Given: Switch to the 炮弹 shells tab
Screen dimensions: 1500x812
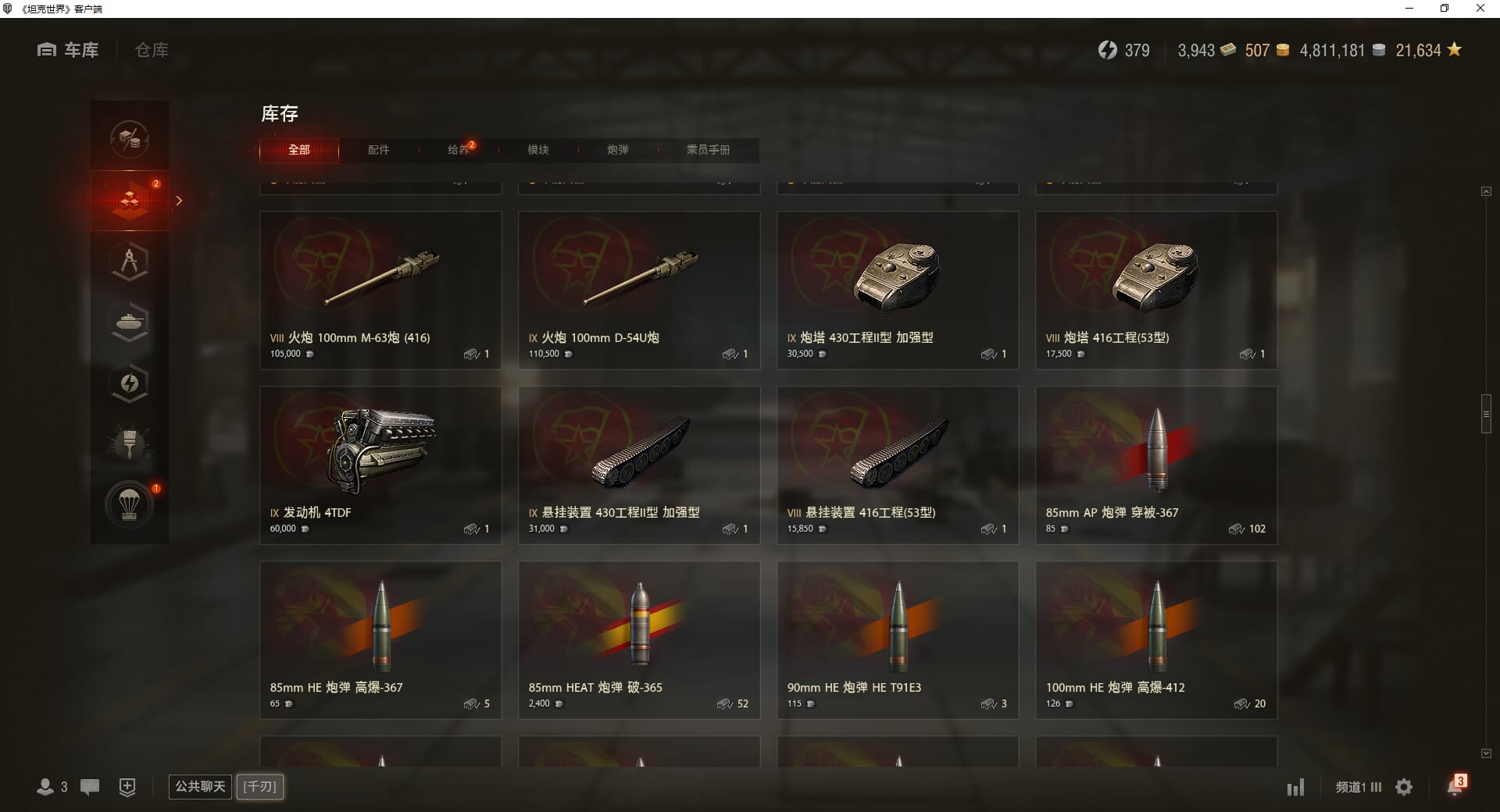Looking at the screenshot, I should (x=618, y=150).
